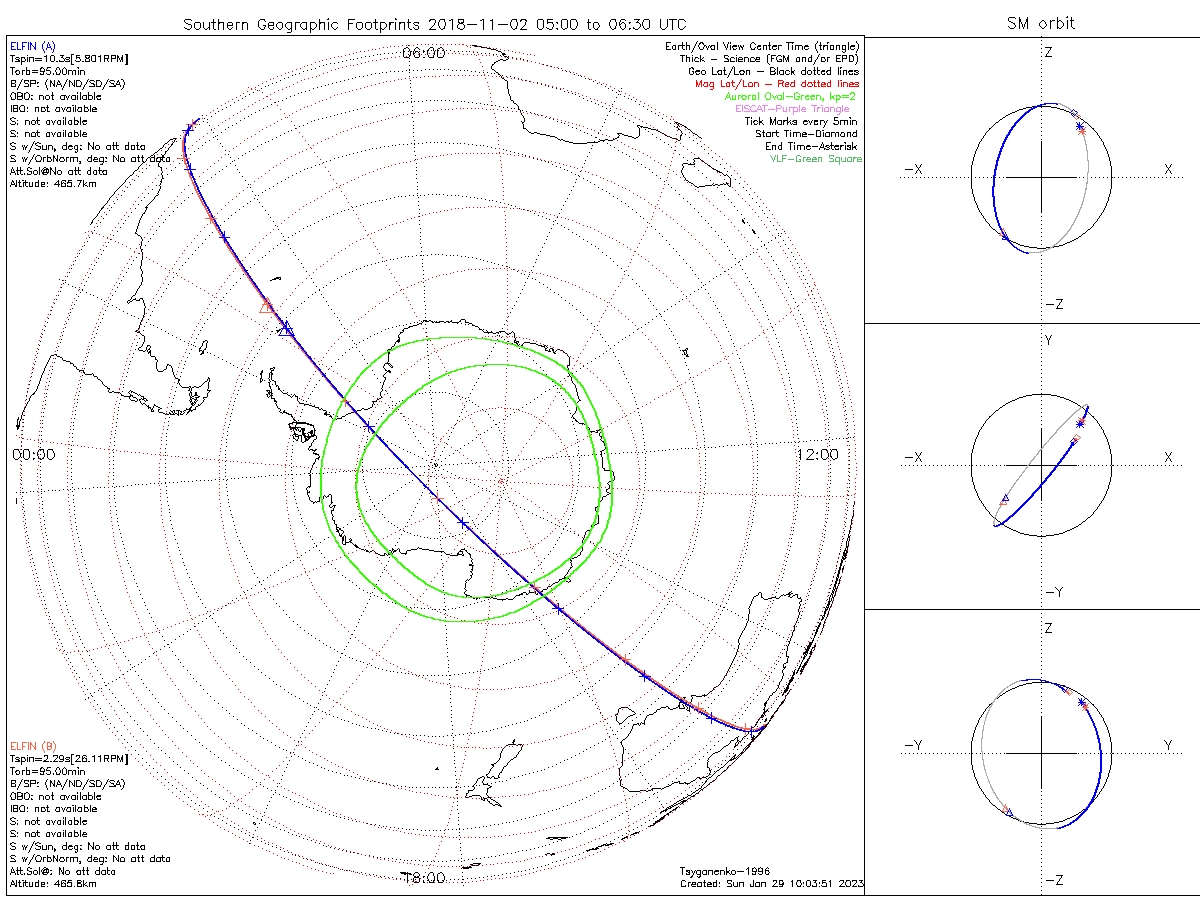Click the blue asterisk in the top SM orbit panel
The height and width of the screenshot is (900, 1200).
click(1079, 127)
